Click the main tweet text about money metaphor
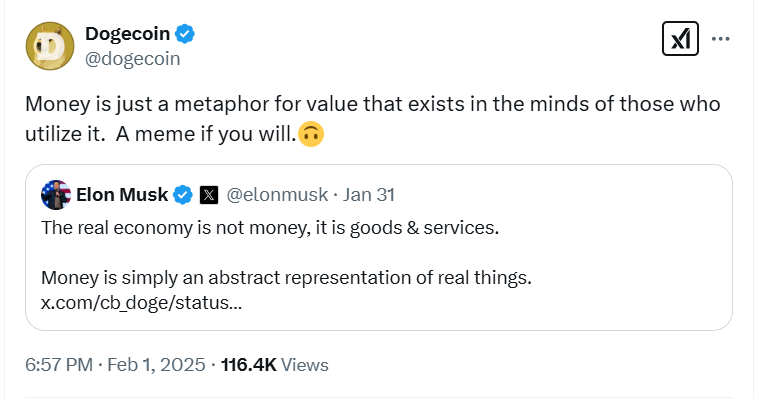 coord(373,119)
